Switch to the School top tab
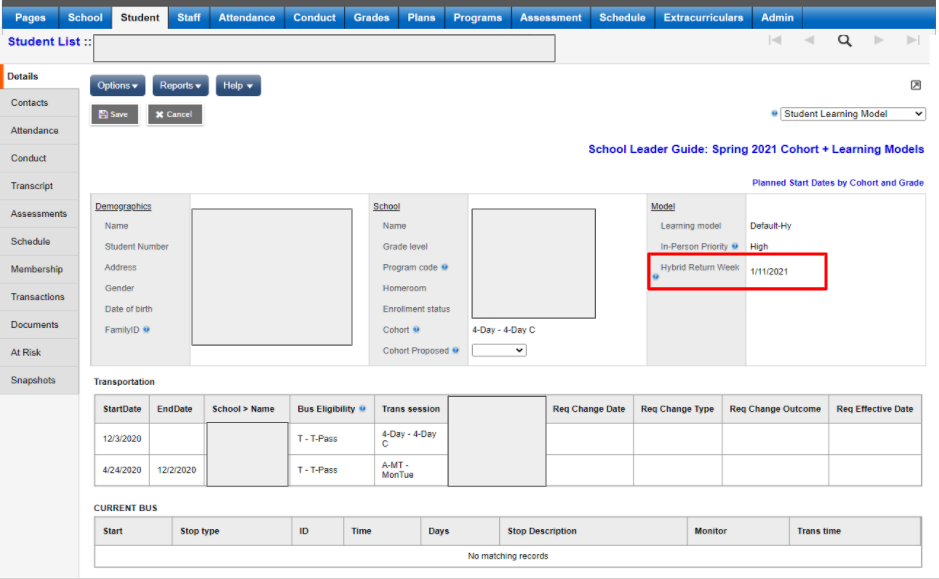The width and height of the screenshot is (939, 579). [x=85, y=17]
